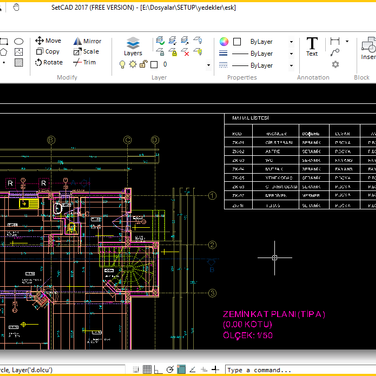Click the ZEMİN KAT PLANI (TİP A) title text

[274, 314]
